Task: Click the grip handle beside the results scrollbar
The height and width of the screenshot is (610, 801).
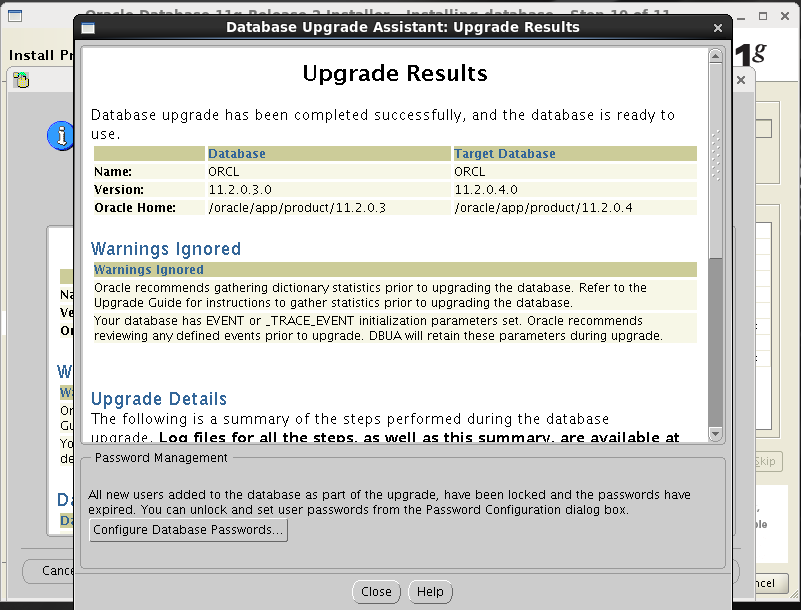Action: click(x=716, y=155)
